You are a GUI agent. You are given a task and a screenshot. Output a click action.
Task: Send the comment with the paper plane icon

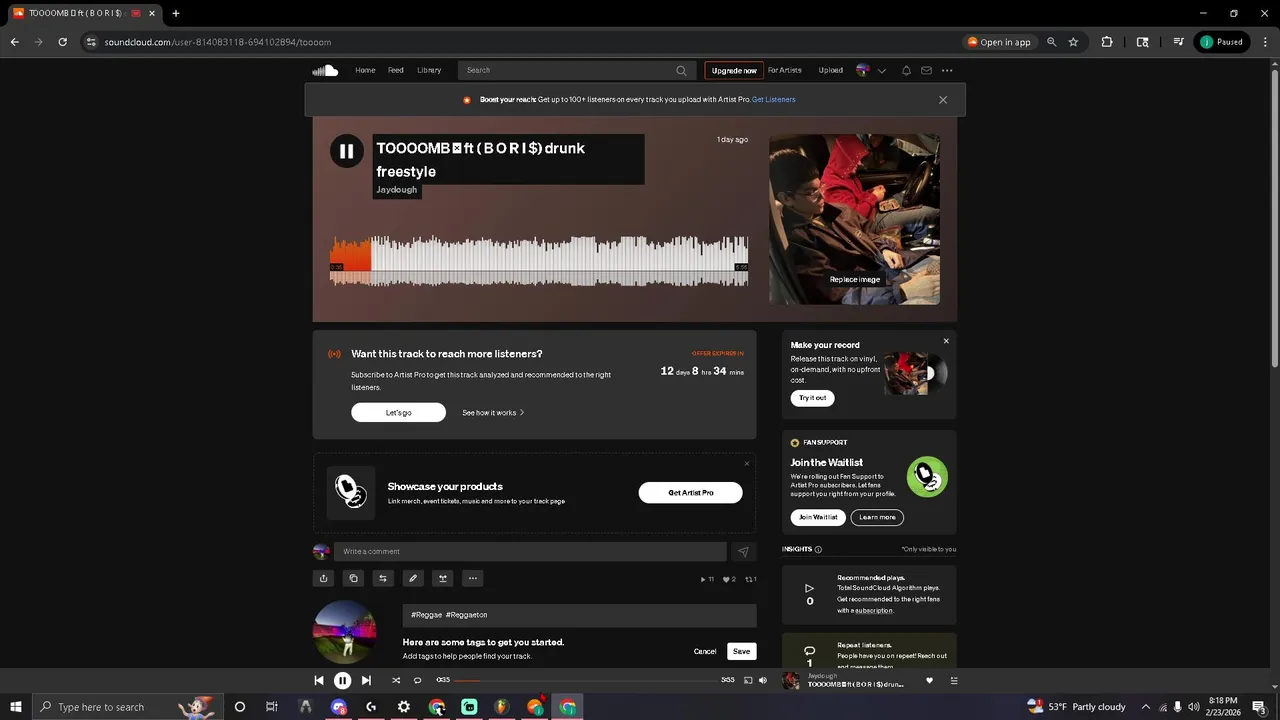743,551
